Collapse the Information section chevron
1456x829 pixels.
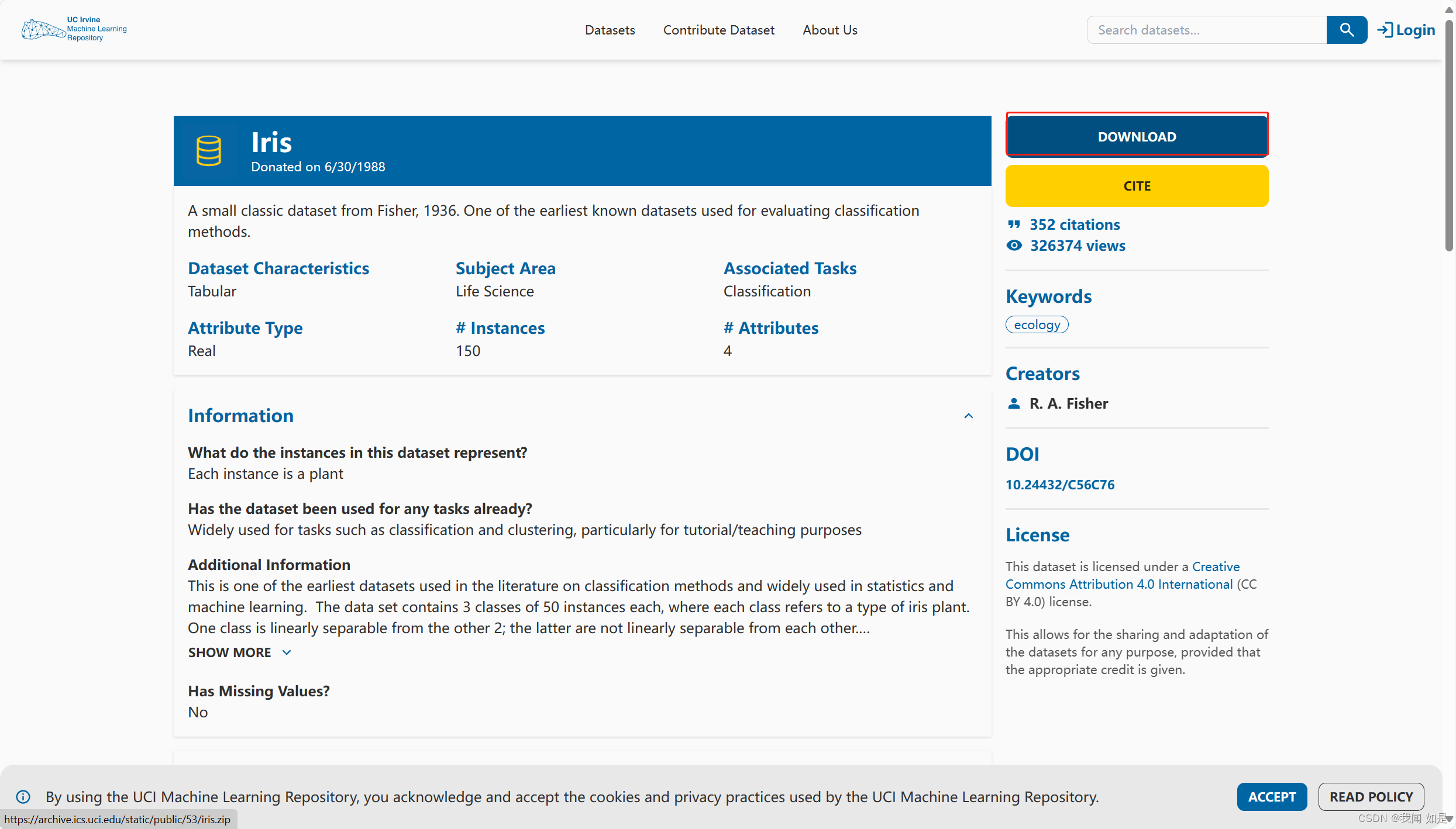click(969, 416)
